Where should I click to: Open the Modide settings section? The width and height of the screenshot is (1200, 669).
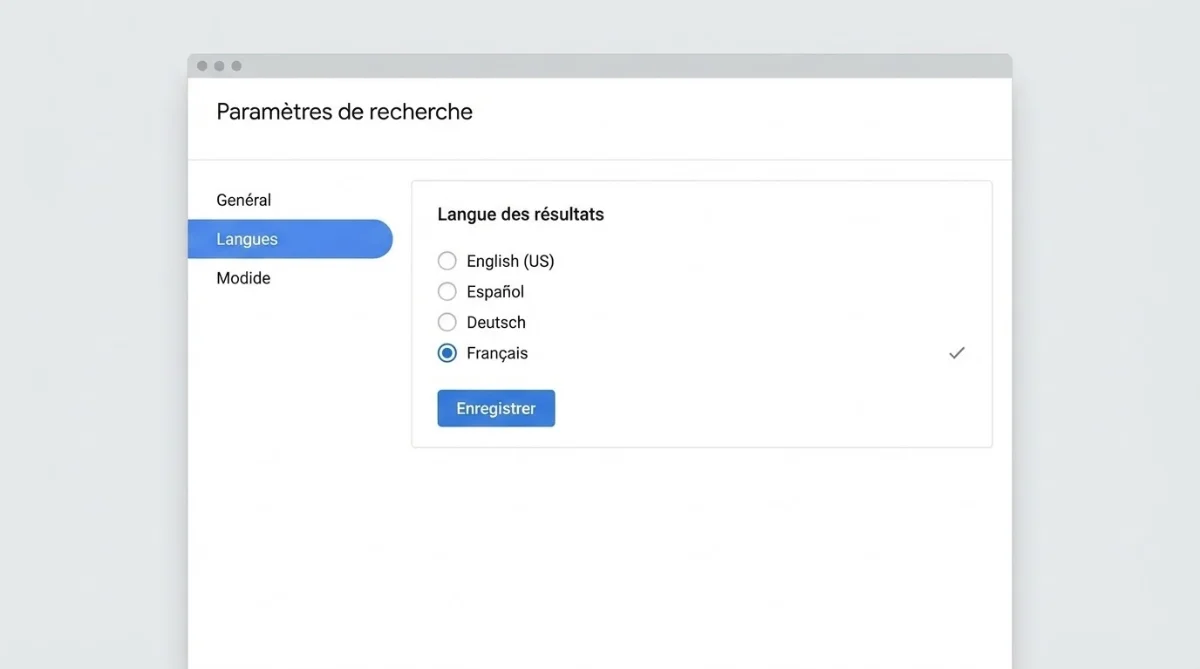tap(243, 278)
